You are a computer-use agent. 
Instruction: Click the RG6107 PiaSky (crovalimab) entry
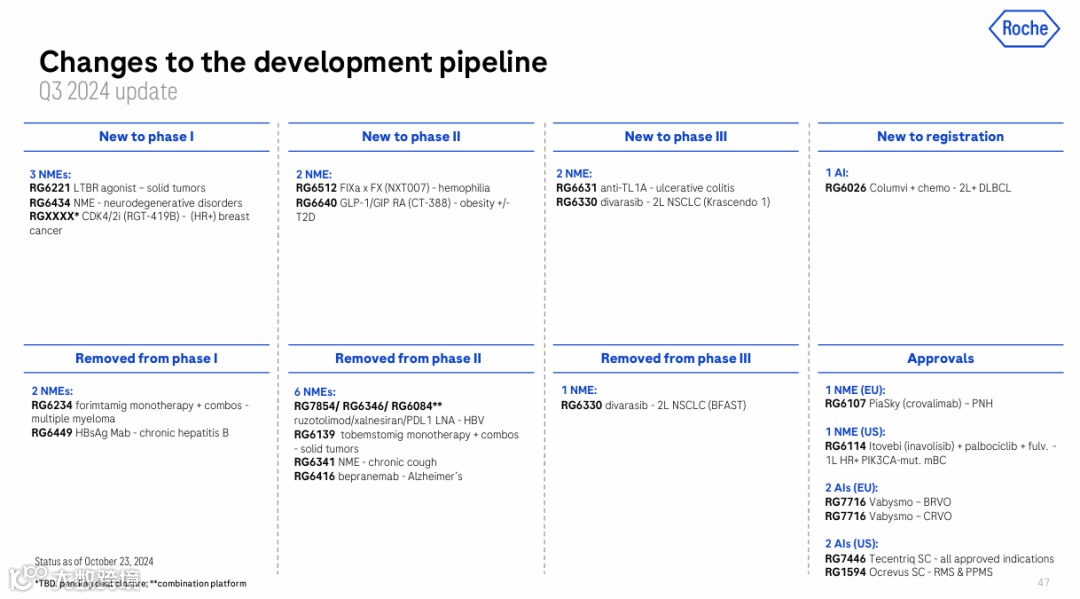click(908, 403)
